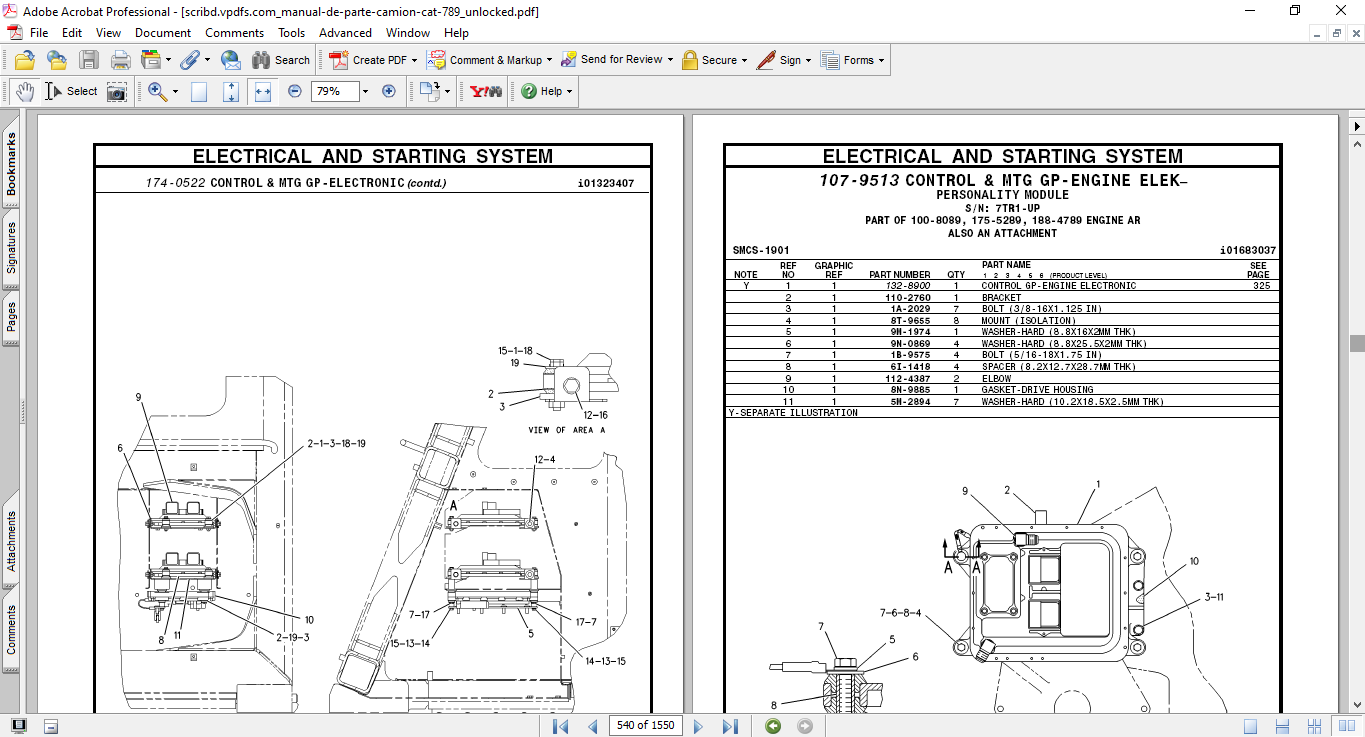Click inside the page number field

click(x=644, y=725)
